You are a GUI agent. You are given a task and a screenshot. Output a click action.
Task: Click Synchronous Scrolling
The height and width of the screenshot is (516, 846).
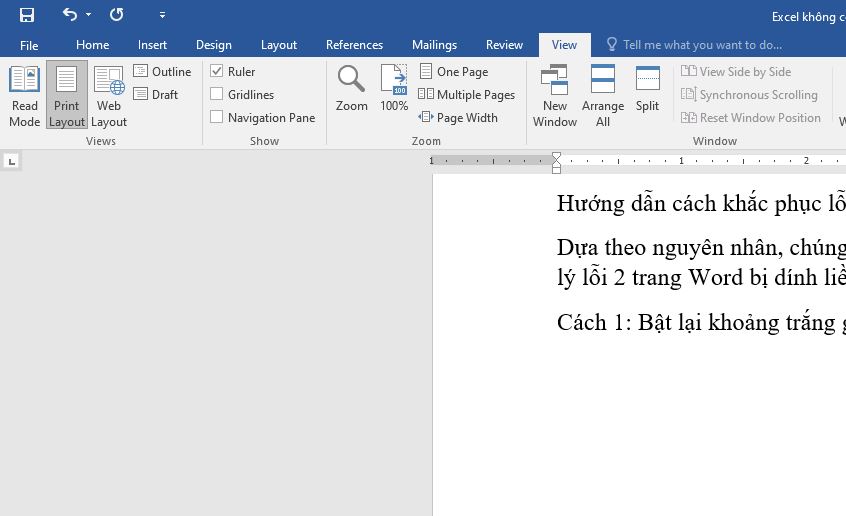(749, 94)
